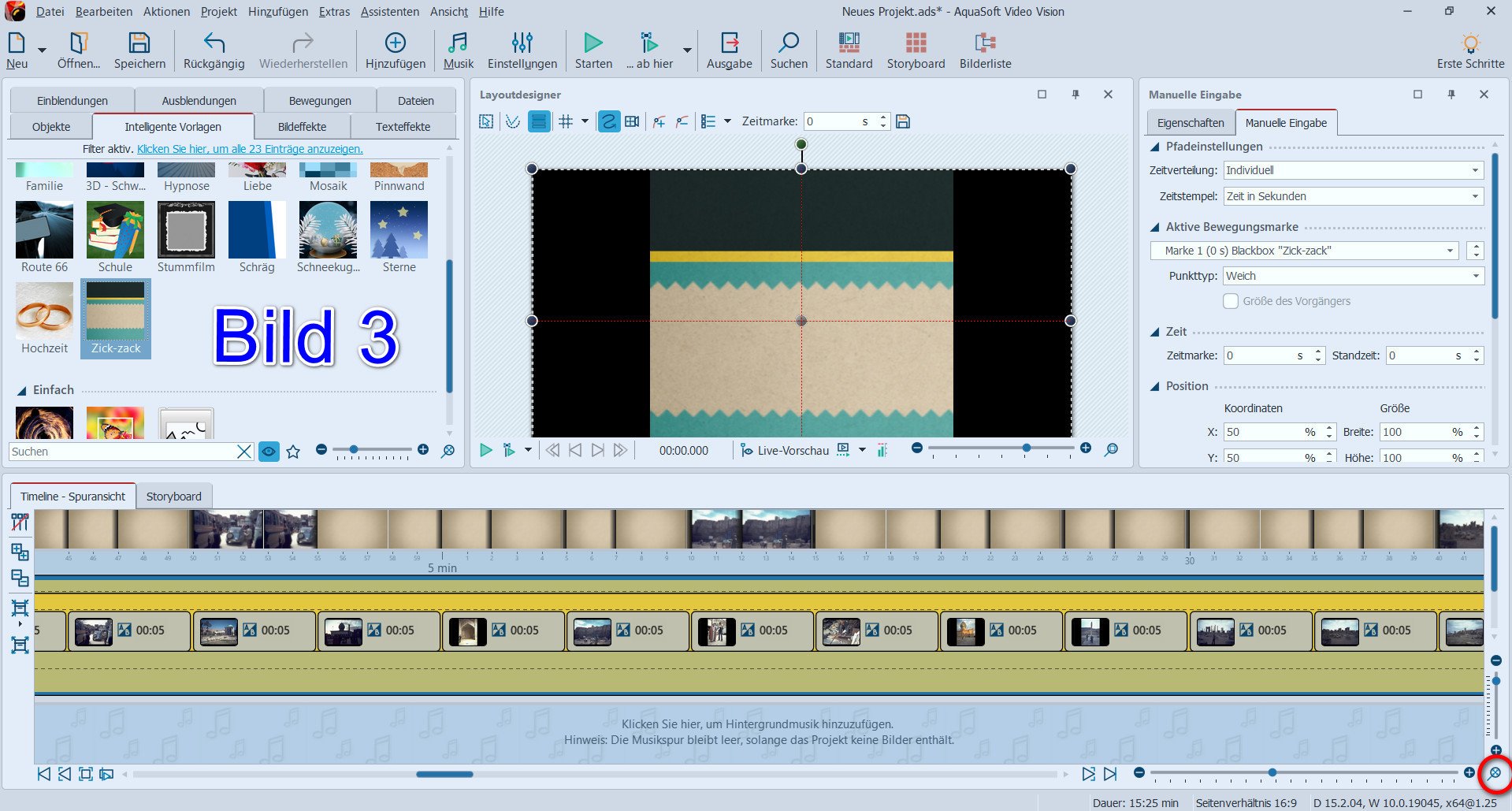Click the link to show all 23 entries
The width and height of the screenshot is (1512, 811).
pyautogui.click(x=250, y=149)
